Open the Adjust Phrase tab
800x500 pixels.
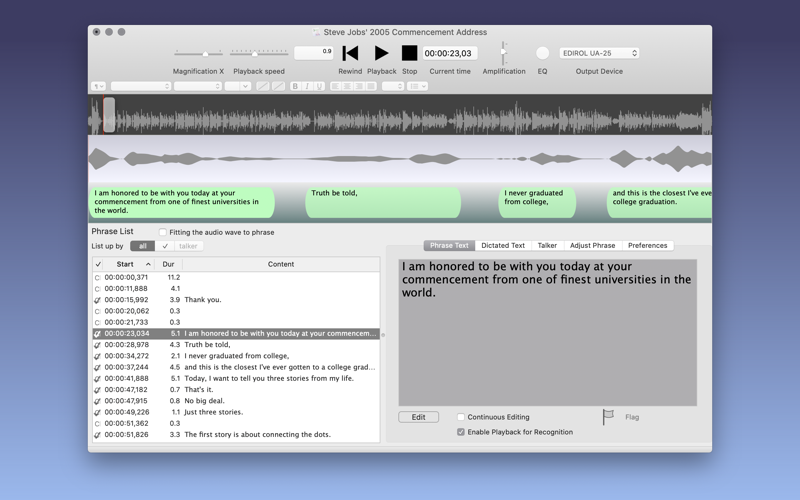[x=592, y=245]
